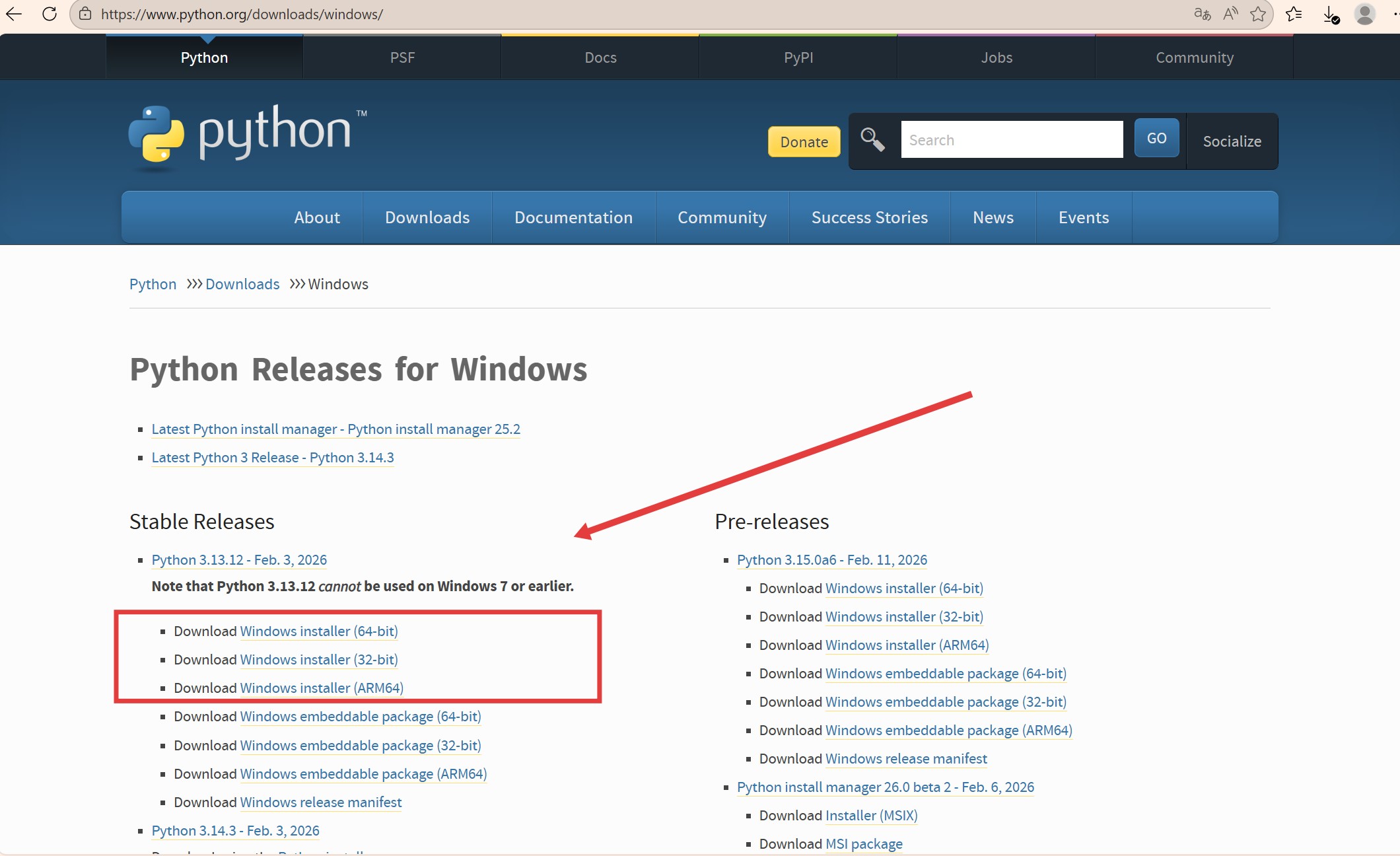Reload the page with refresh icon

coord(50,14)
